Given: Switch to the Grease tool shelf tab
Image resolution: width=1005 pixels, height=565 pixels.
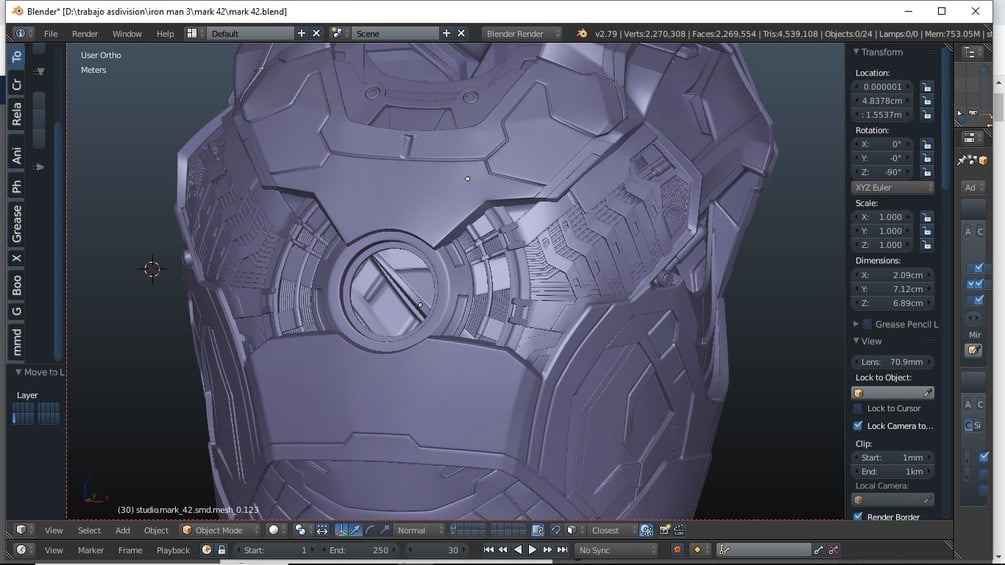Looking at the screenshot, I should coord(17,224).
